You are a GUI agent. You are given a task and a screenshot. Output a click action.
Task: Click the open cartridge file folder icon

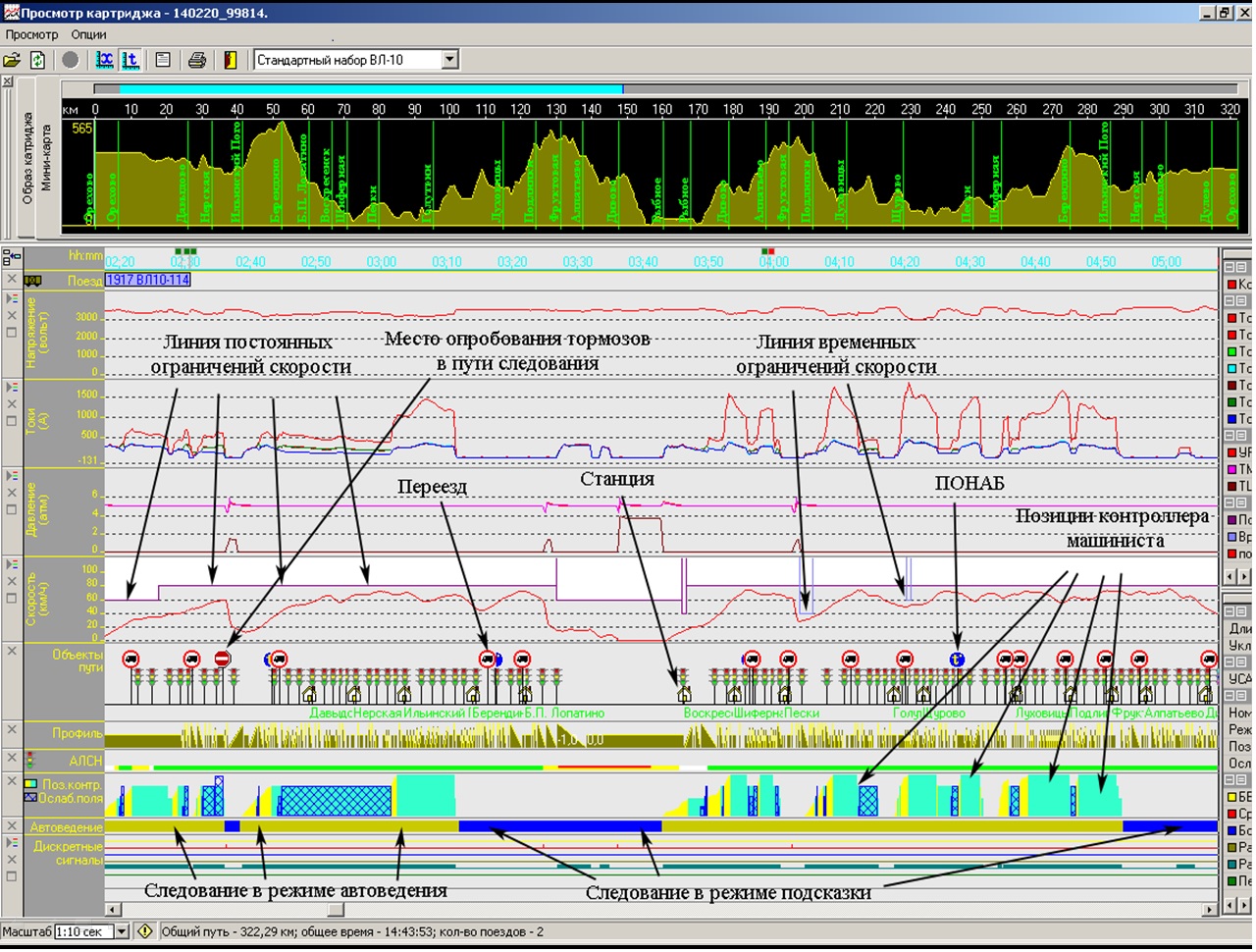(12, 60)
